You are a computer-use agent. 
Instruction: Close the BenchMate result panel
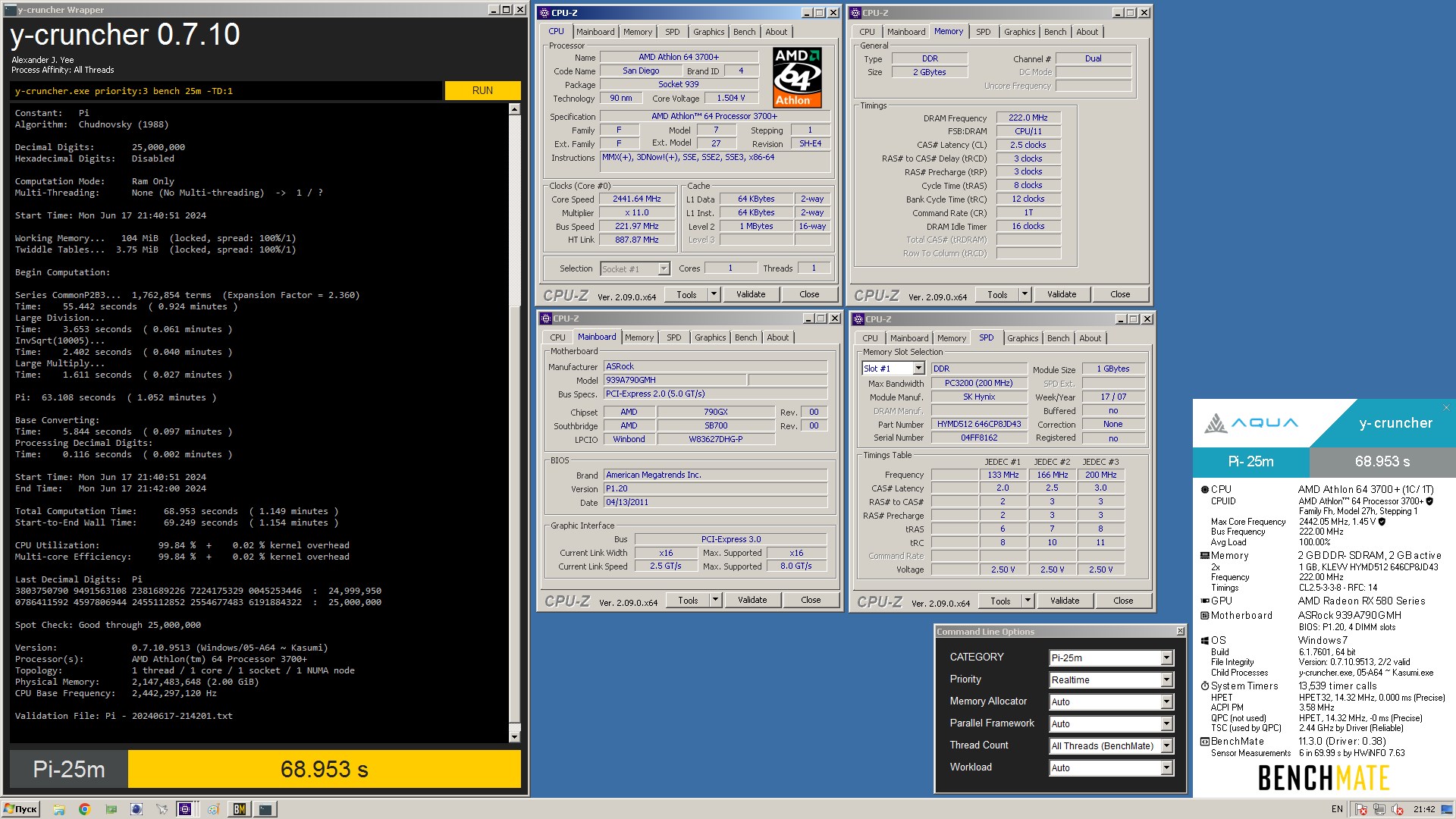(1445, 407)
